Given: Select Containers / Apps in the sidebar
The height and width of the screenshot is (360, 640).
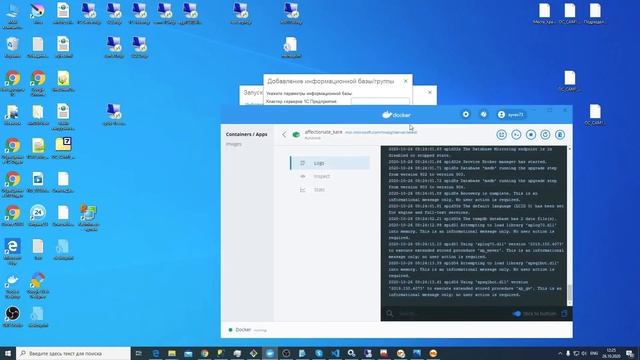Looking at the screenshot, I should pos(247,134).
